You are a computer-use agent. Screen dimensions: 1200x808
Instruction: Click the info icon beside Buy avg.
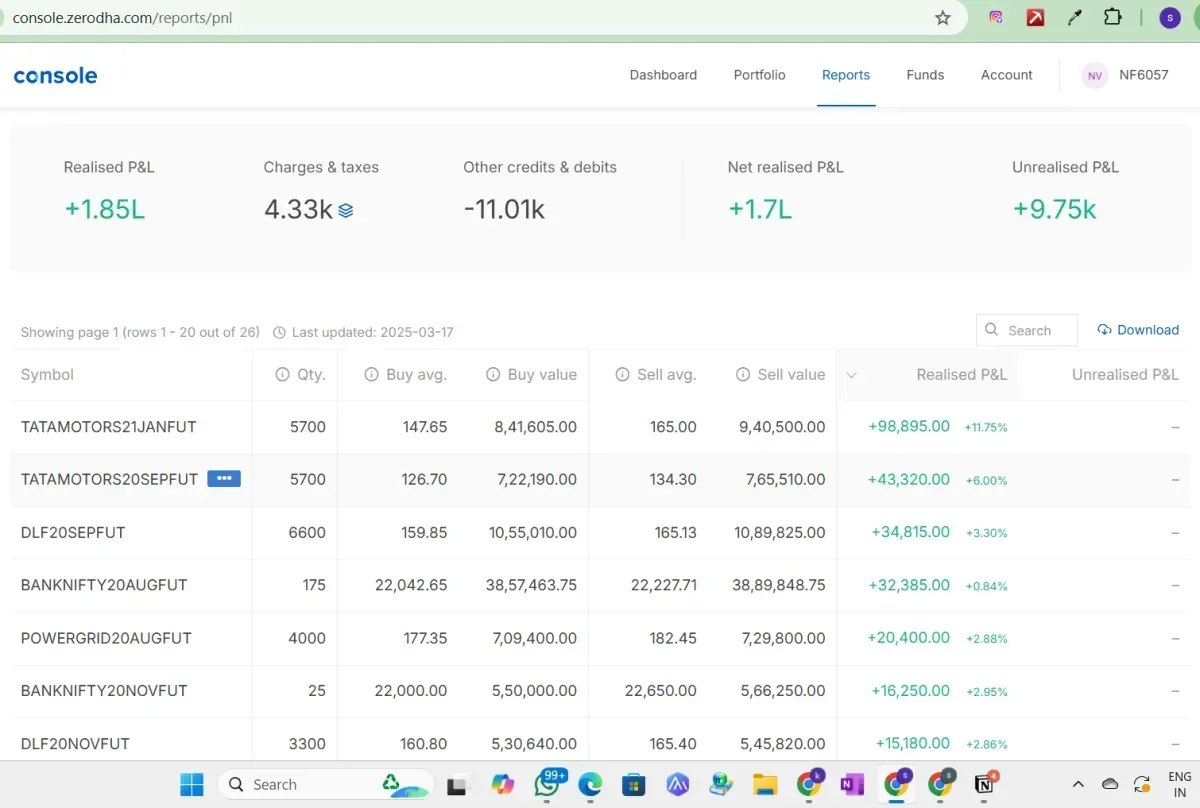click(x=371, y=375)
